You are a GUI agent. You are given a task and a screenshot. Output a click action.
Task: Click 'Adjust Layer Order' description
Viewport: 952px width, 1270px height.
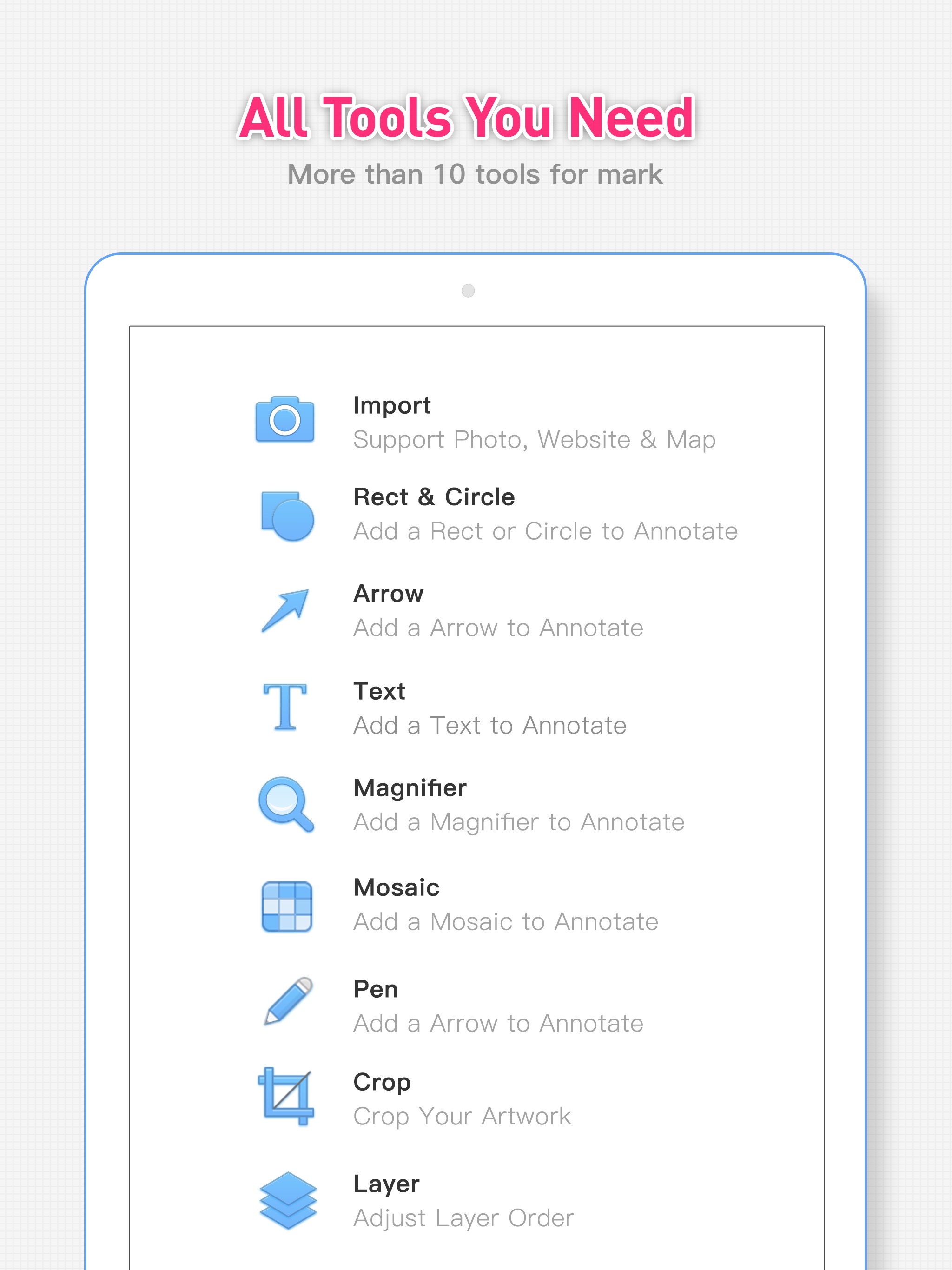point(463,1218)
